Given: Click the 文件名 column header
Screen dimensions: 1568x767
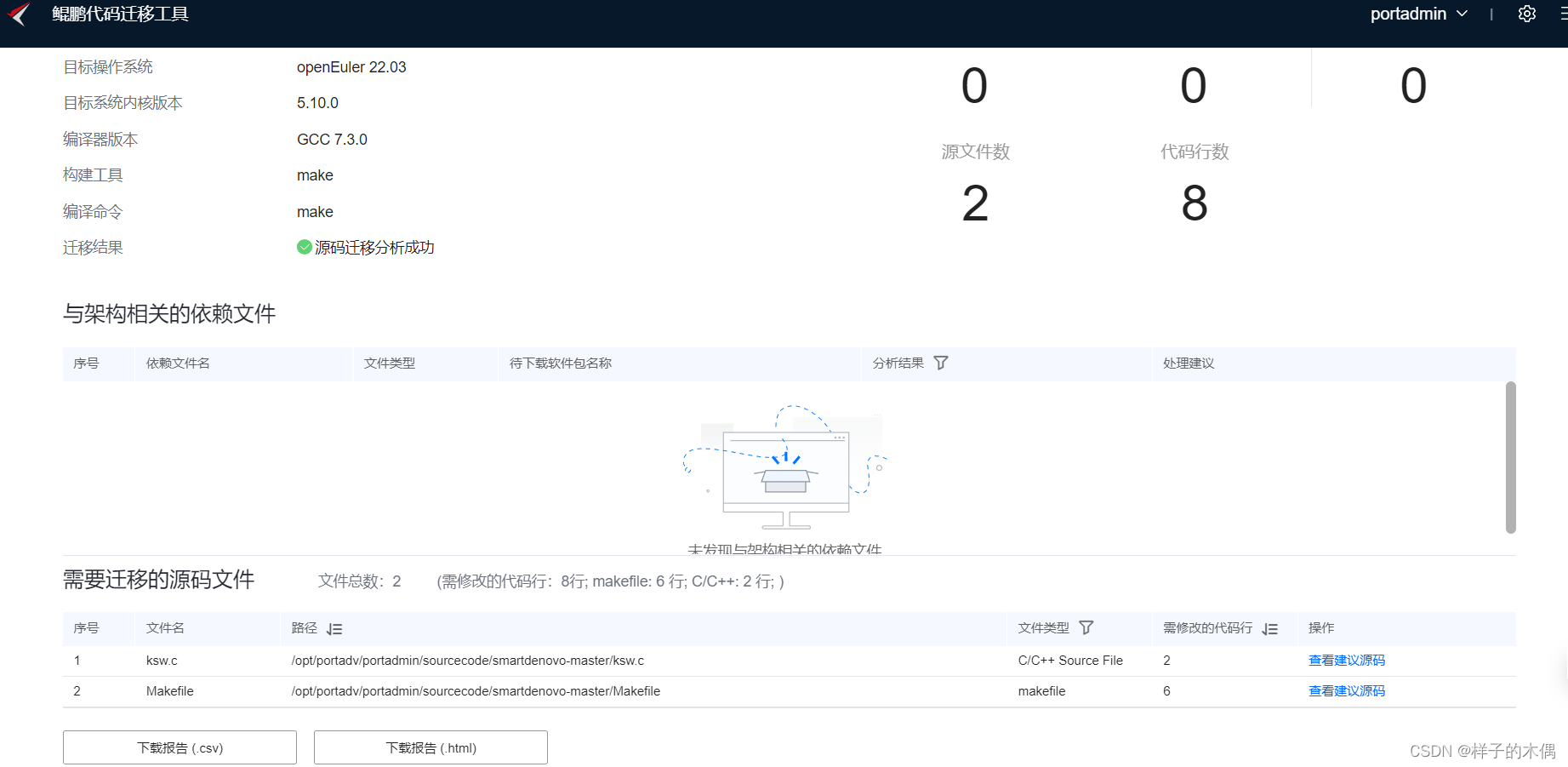Looking at the screenshot, I should pyautogui.click(x=165, y=628).
